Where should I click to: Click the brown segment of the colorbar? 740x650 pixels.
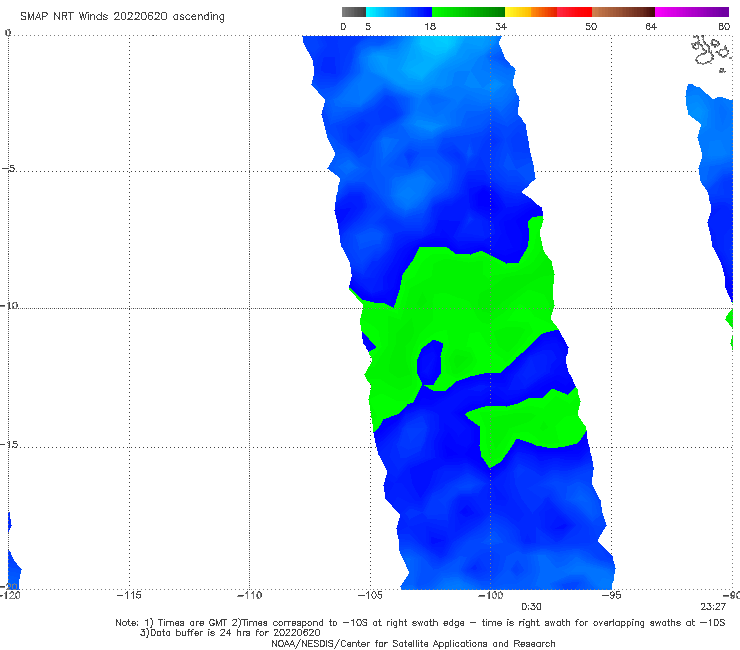tap(623, 12)
